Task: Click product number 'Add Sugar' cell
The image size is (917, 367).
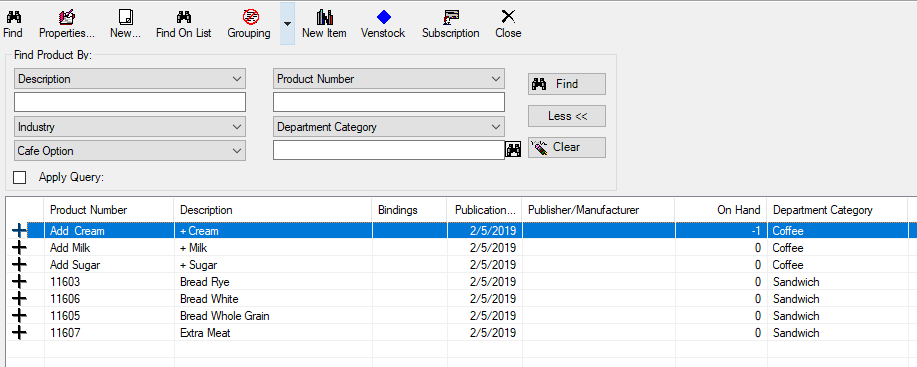Action: click(x=109, y=265)
